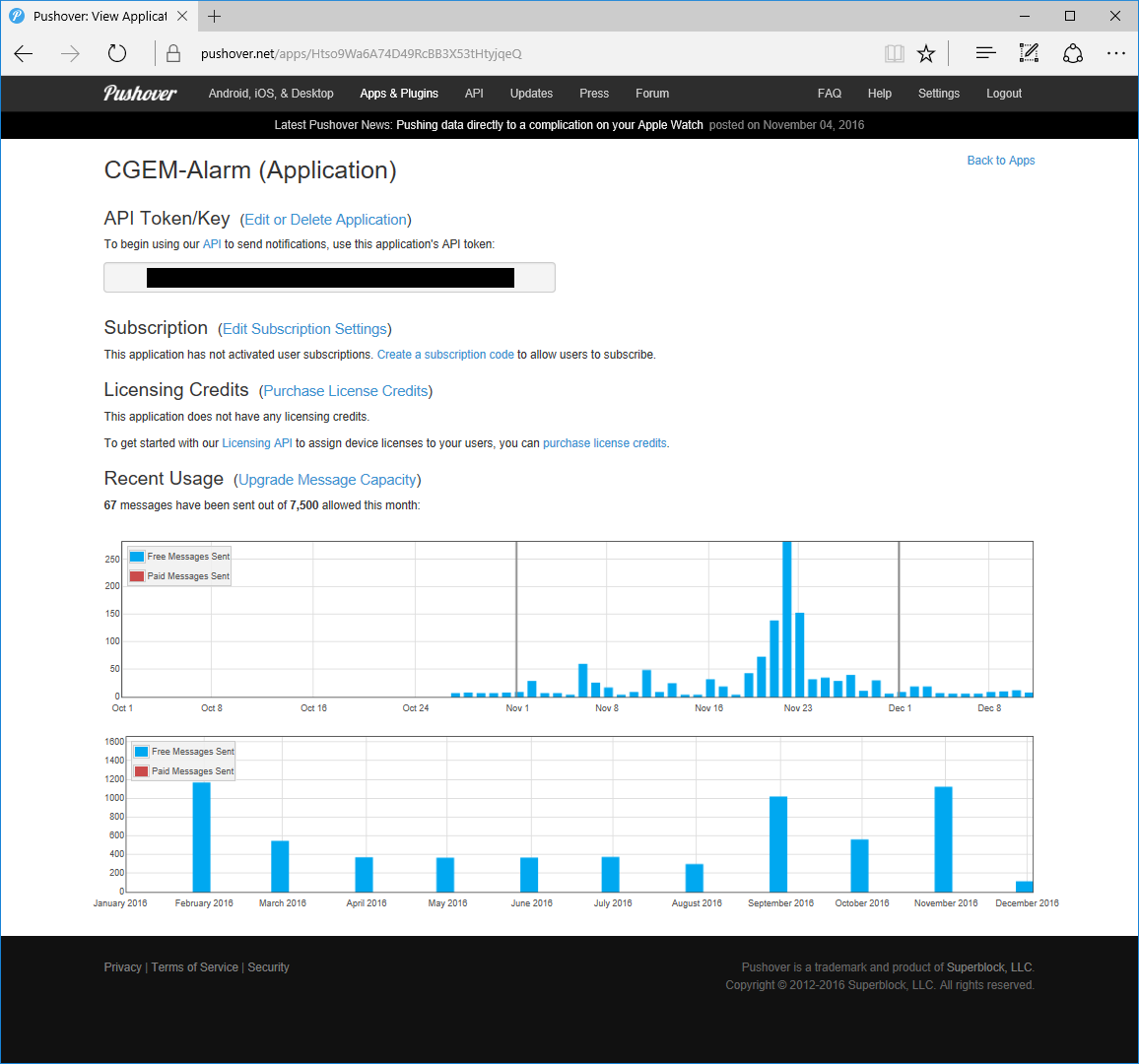Click the browser forward arrow
The width and height of the screenshot is (1139, 1064).
click(70, 54)
